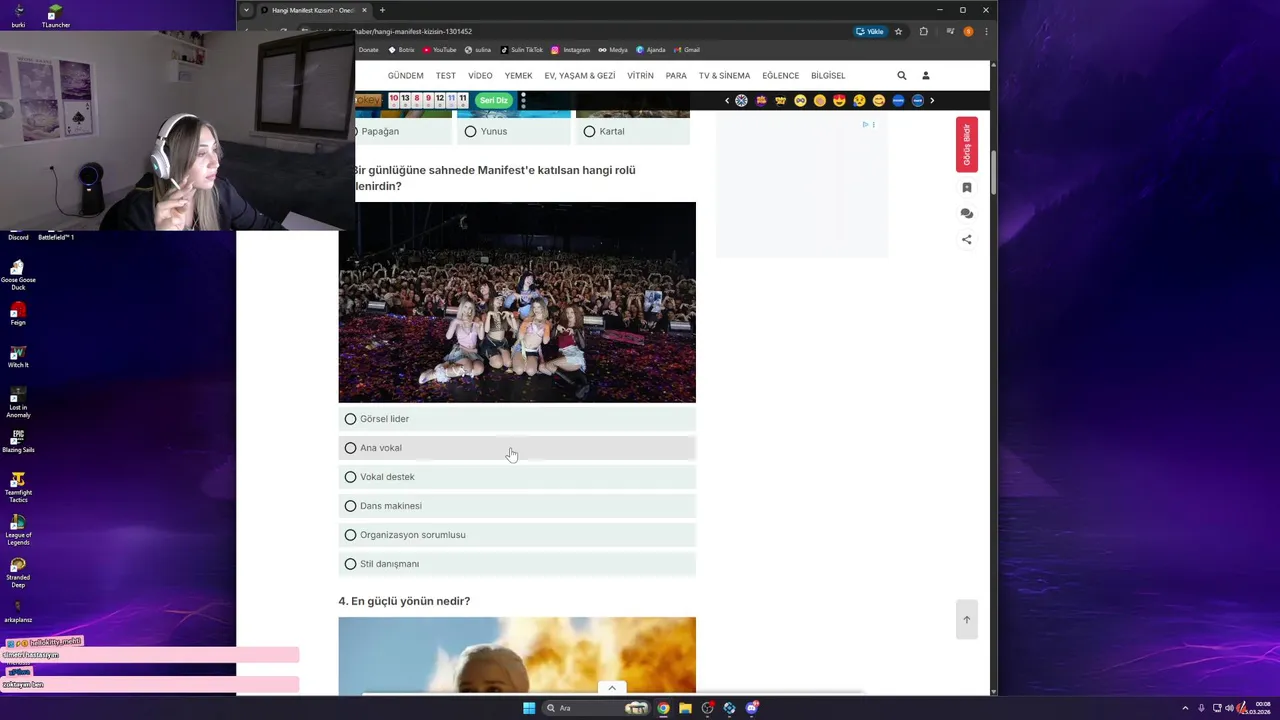This screenshot has width=1280, height=720.
Task: Open the PARA menu item
Action: click(x=676, y=75)
